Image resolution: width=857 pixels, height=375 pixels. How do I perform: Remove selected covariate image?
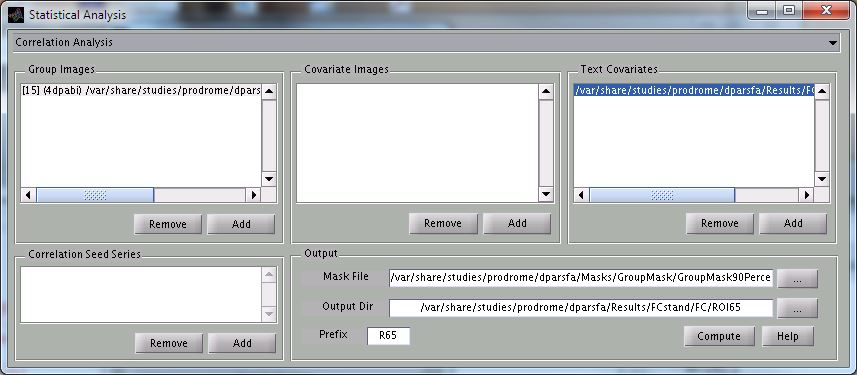(x=443, y=223)
